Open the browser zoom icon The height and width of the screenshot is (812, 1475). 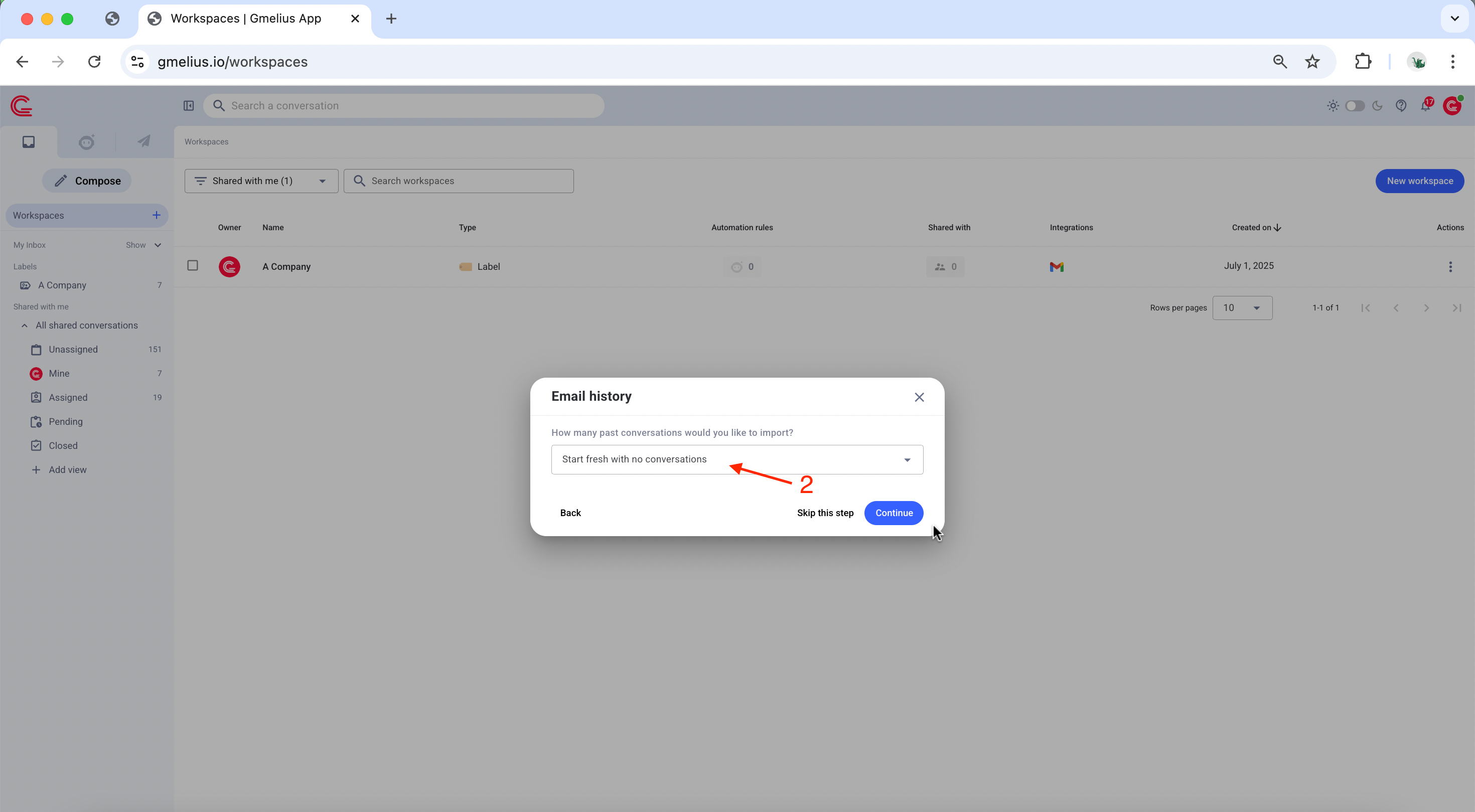pos(1280,62)
